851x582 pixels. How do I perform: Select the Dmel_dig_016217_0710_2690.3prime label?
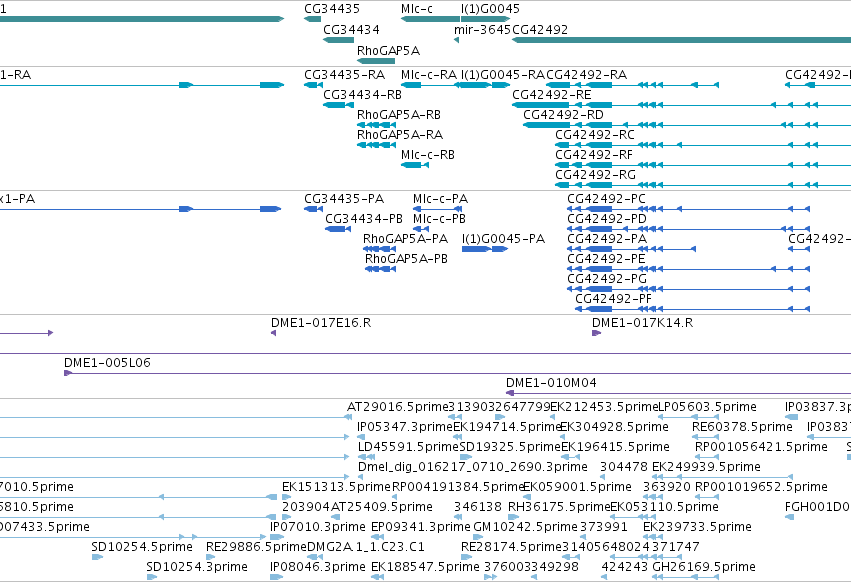473,467
